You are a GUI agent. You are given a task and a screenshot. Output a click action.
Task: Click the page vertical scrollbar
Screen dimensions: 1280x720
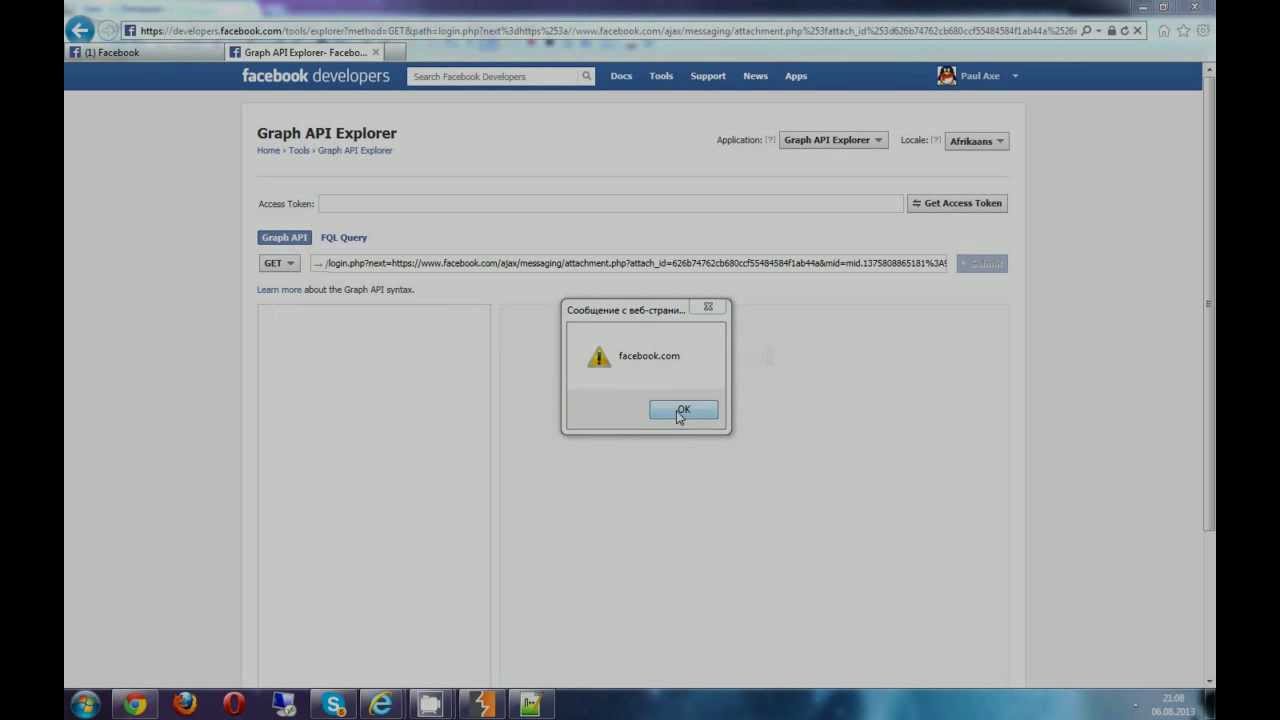(1209, 303)
